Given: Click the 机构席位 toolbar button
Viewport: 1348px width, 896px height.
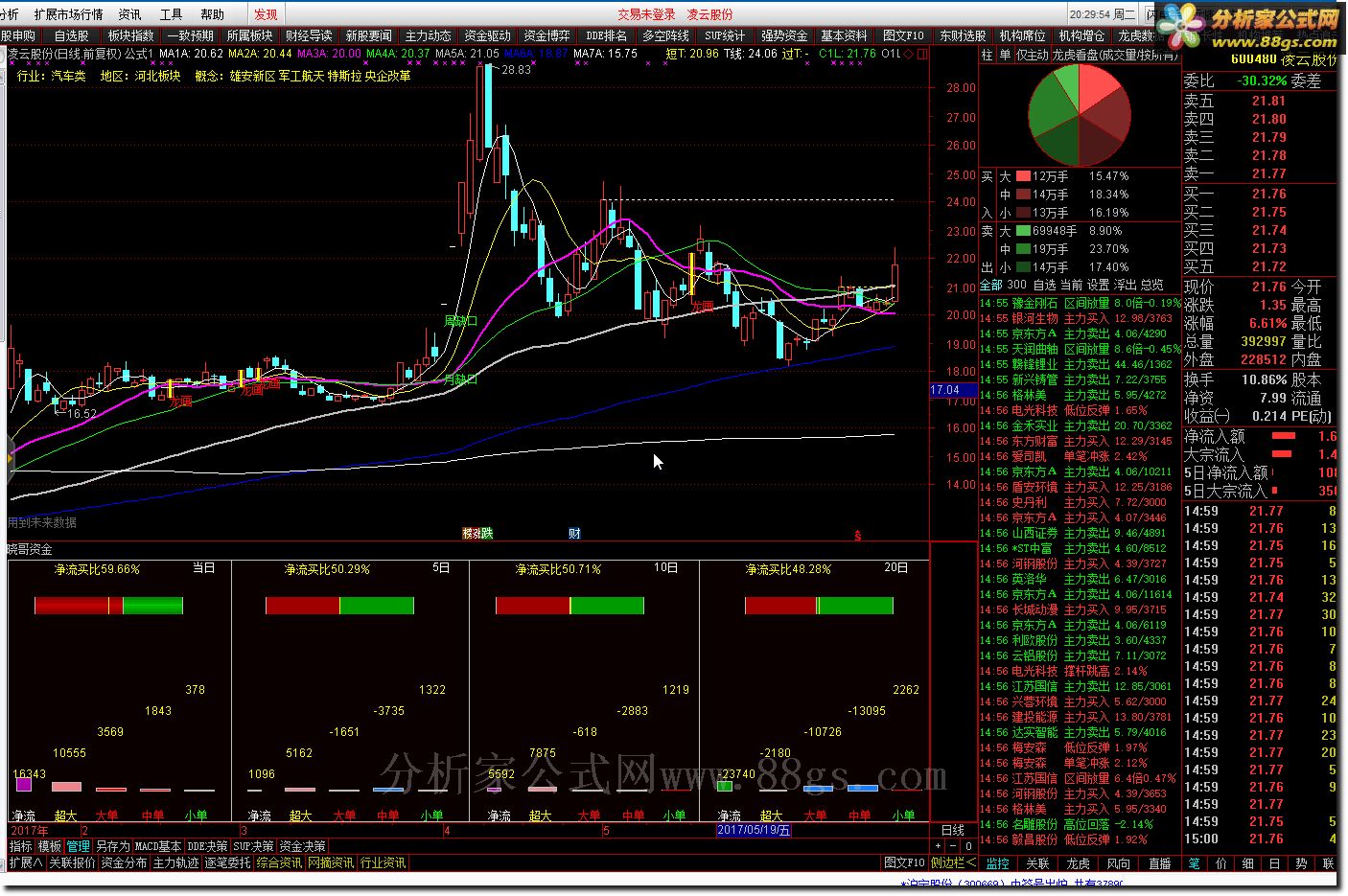Looking at the screenshot, I should pyautogui.click(x=1022, y=35).
